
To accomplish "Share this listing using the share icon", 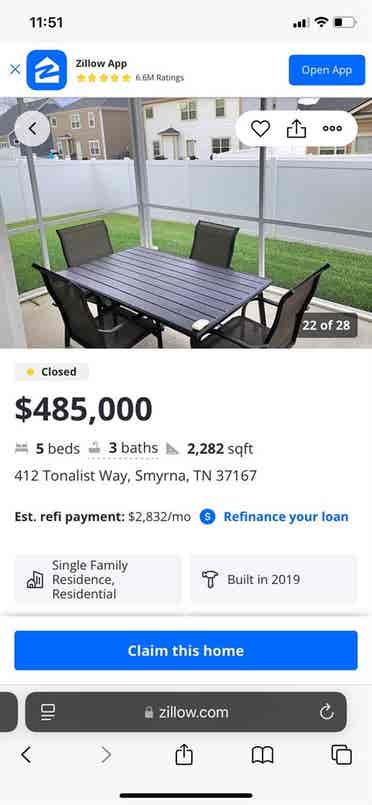I will click(x=296, y=128).
